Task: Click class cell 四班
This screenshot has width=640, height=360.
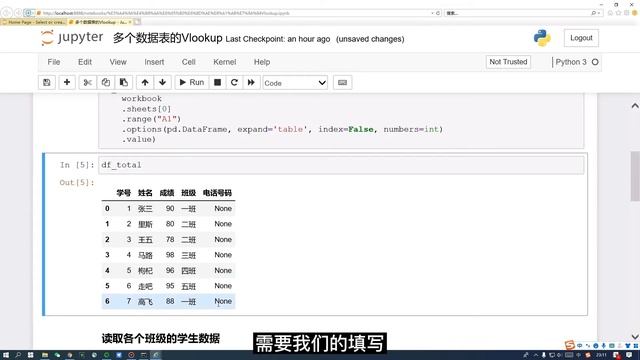Action: point(188,271)
